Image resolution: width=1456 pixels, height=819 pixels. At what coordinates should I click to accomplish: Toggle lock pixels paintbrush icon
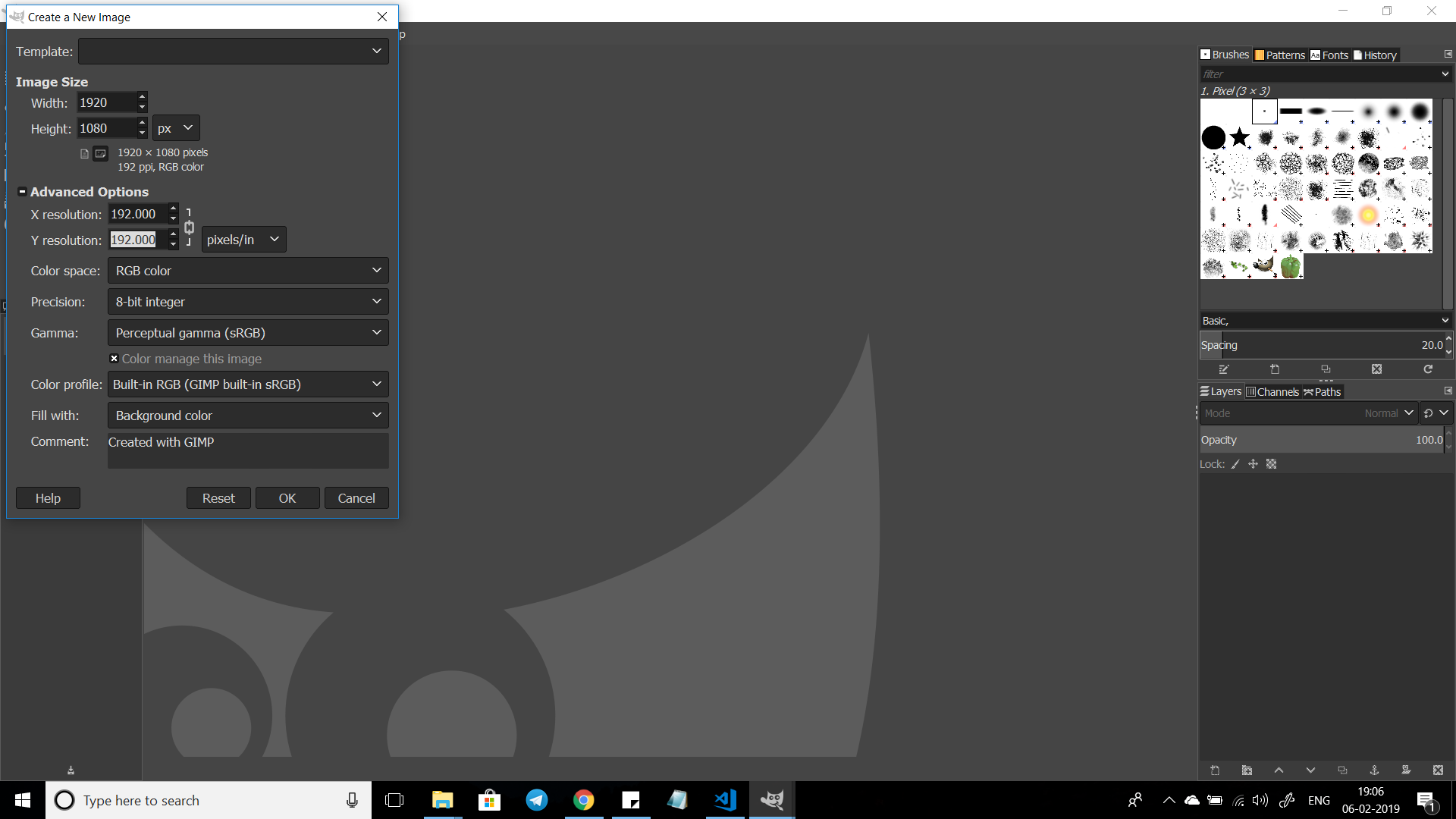coord(1235,464)
